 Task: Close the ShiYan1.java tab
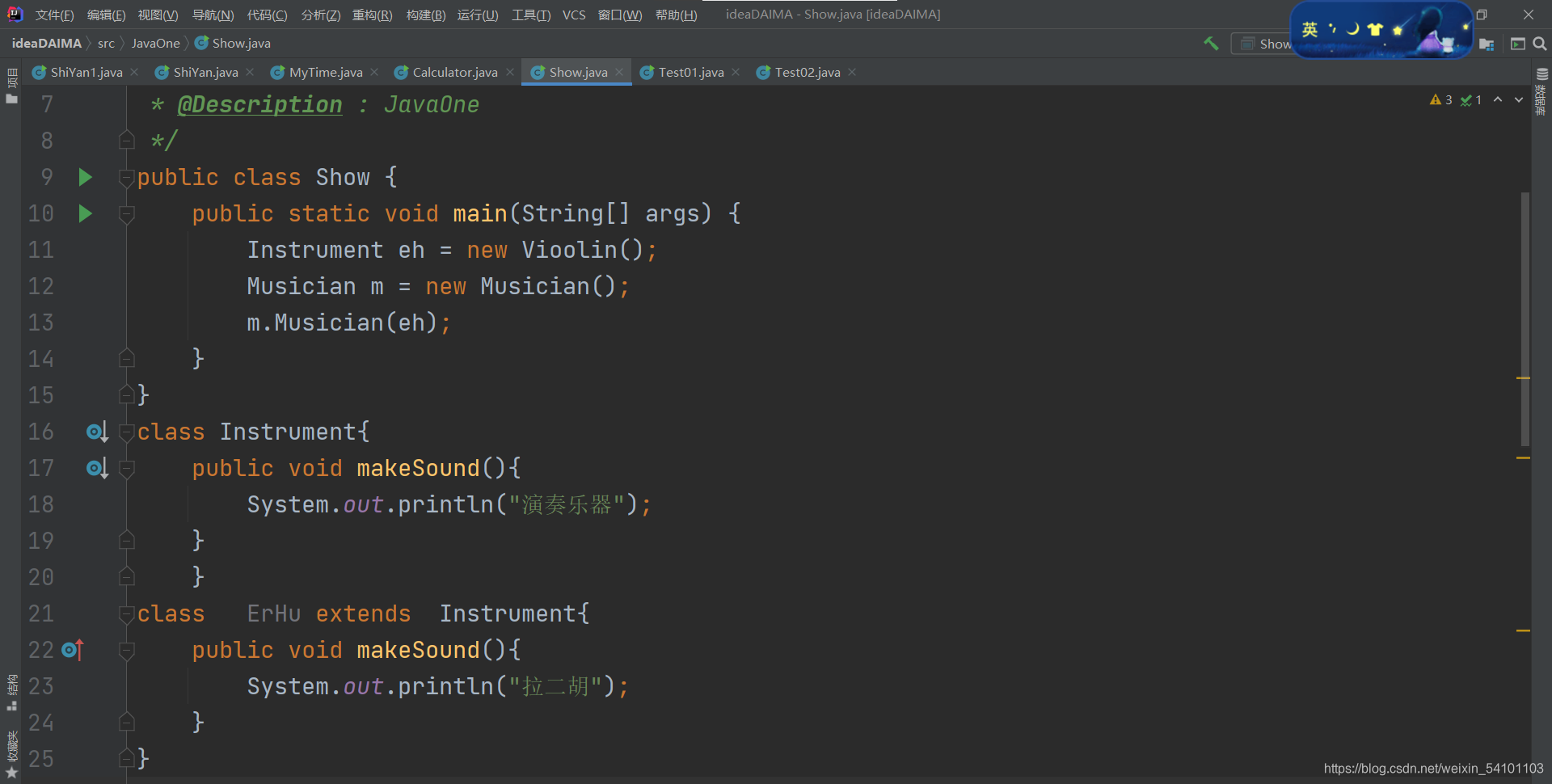click(134, 72)
